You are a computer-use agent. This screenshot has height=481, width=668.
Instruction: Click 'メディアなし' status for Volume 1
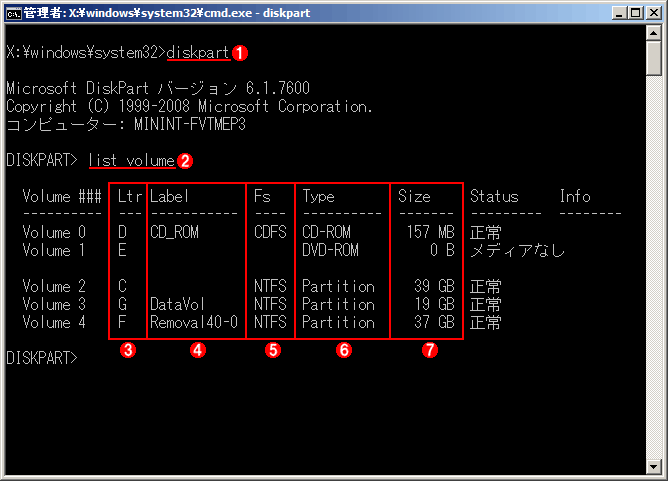(518, 251)
